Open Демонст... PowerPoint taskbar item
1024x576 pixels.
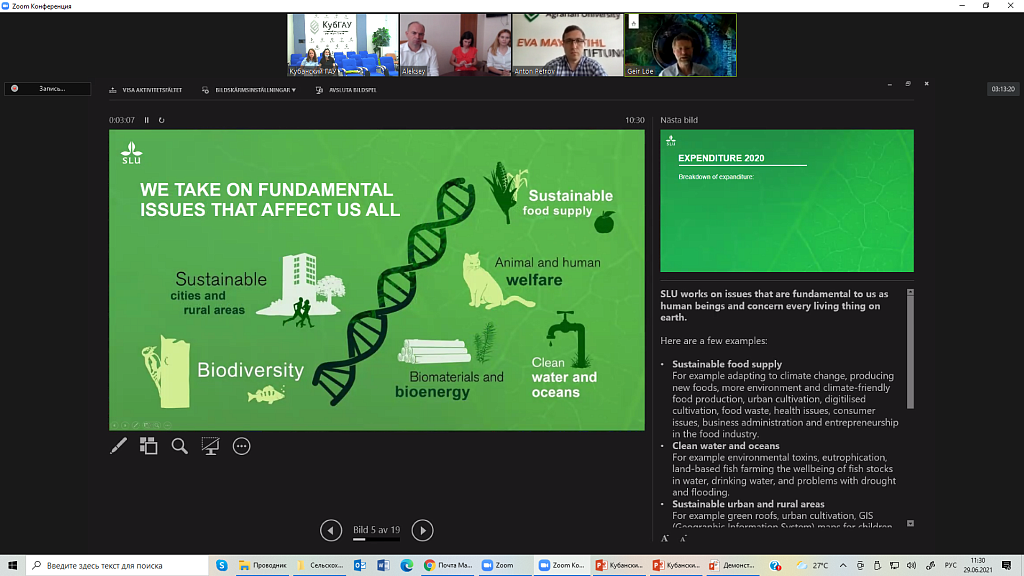coord(733,566)
